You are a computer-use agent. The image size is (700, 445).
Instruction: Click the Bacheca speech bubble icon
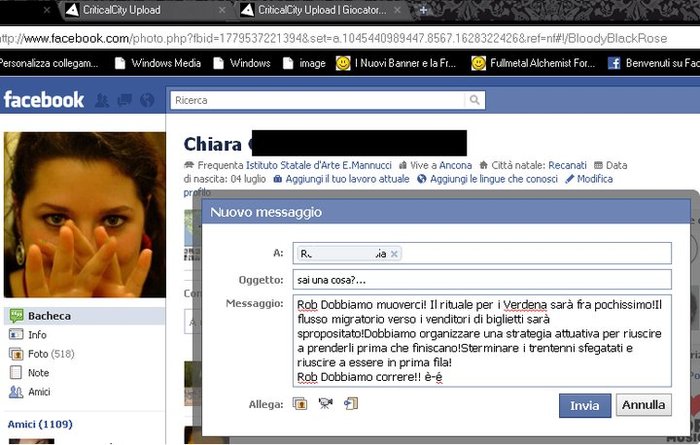click(17, 316)
